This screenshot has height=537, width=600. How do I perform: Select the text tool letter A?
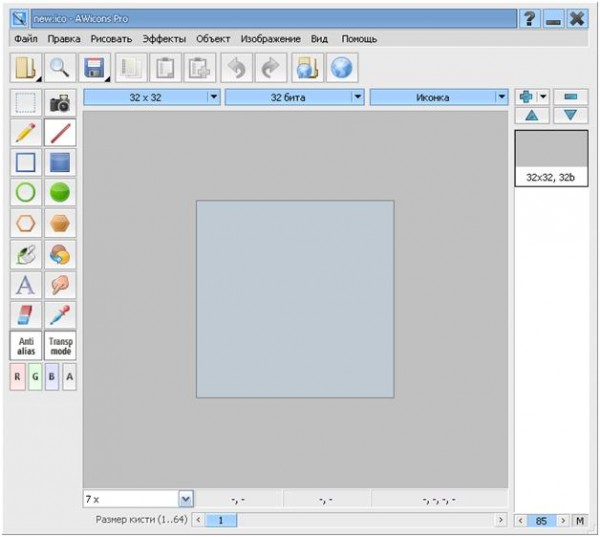tap(26, 285)
